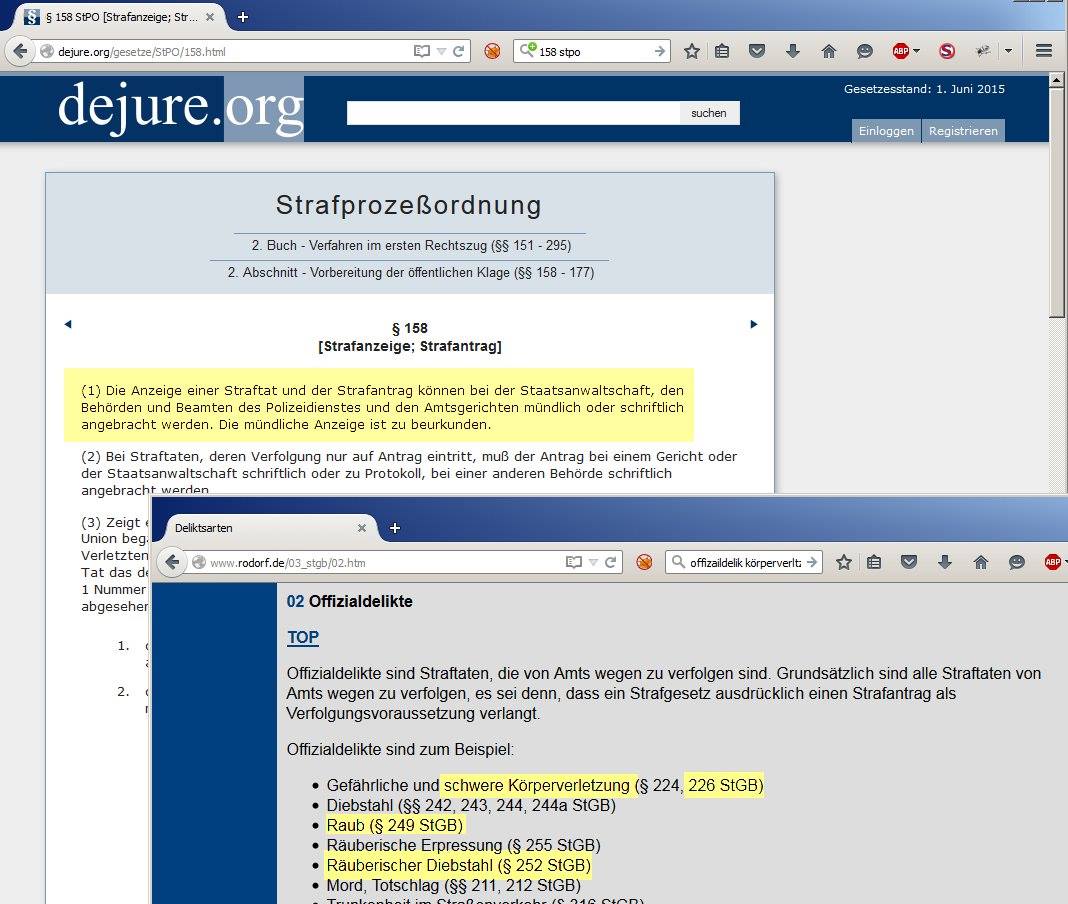Open a new tab in the dejure.org window
The width and height of the screenshot is (1068, 904).
[243, 17]
